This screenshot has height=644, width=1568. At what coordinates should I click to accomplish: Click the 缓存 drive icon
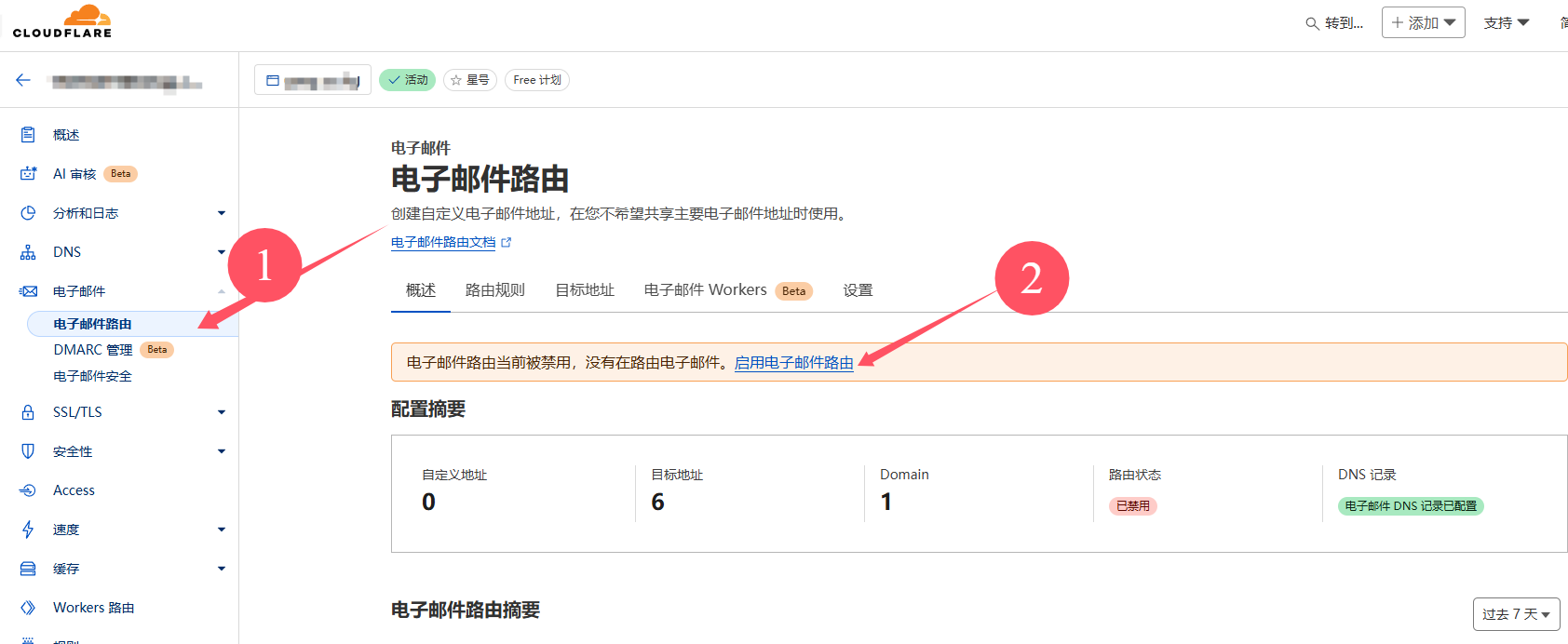point(28,569)
